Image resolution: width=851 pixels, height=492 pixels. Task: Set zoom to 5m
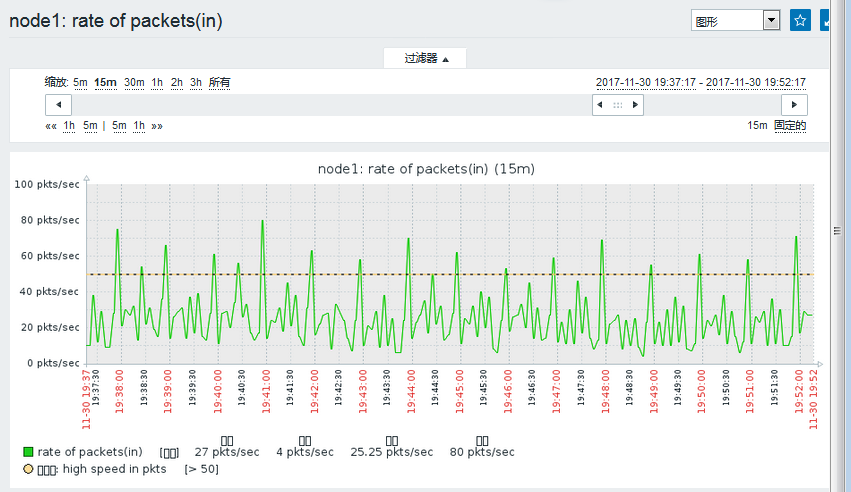tap(80, 82)
